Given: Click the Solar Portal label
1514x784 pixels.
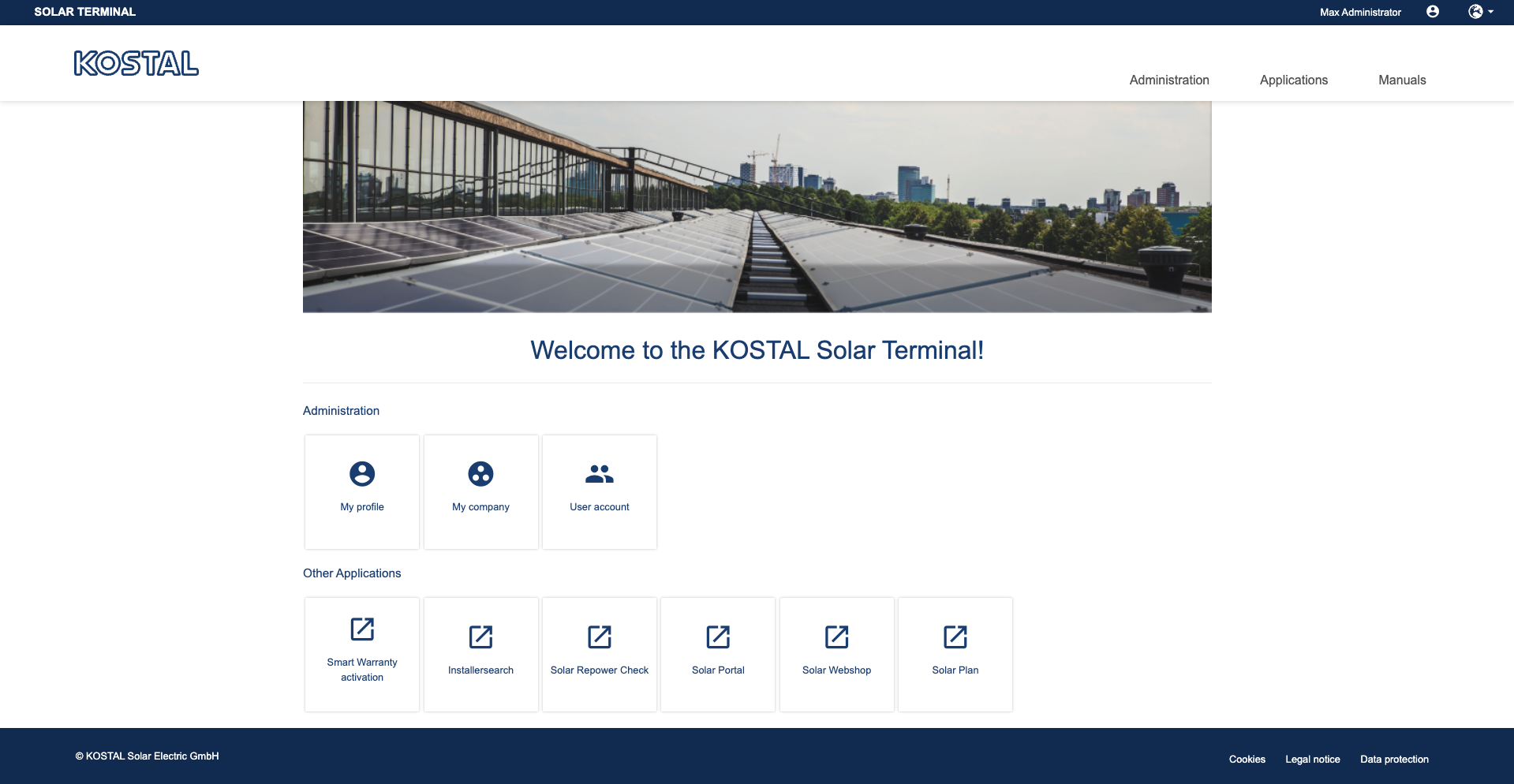Looking at the screenshot, I should [x=718, y=670].
